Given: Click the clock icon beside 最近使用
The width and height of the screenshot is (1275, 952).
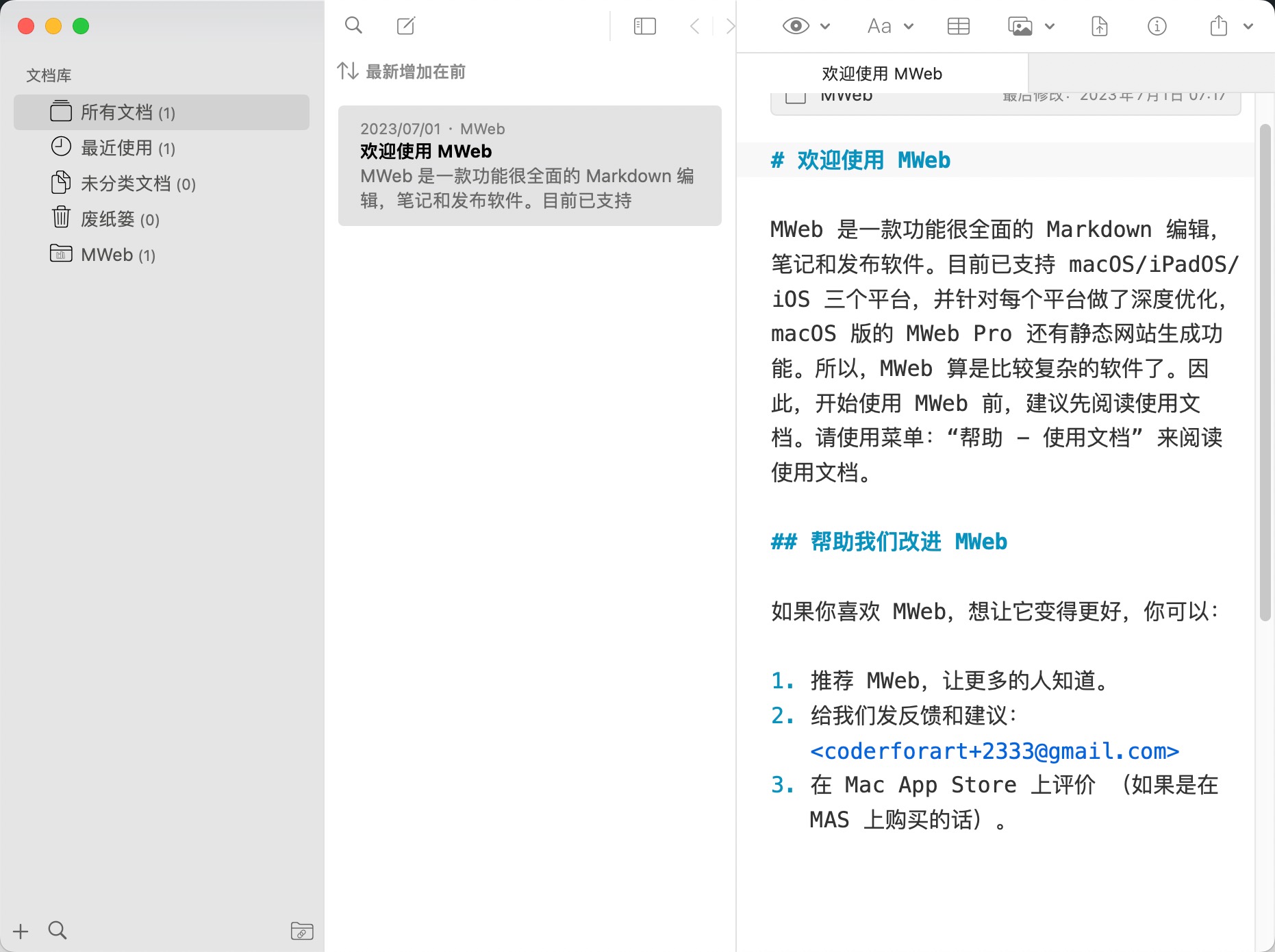Looking at the screenshot, I should (61, 146).
